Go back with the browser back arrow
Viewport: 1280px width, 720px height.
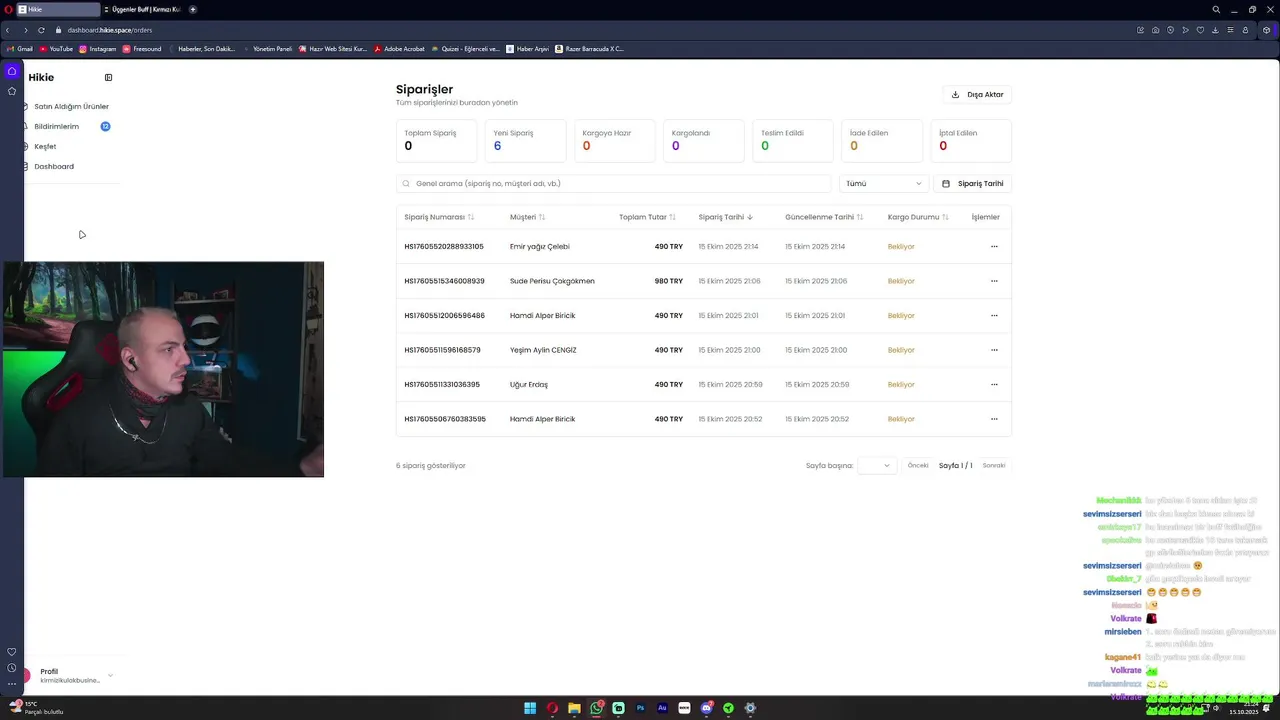8,30
